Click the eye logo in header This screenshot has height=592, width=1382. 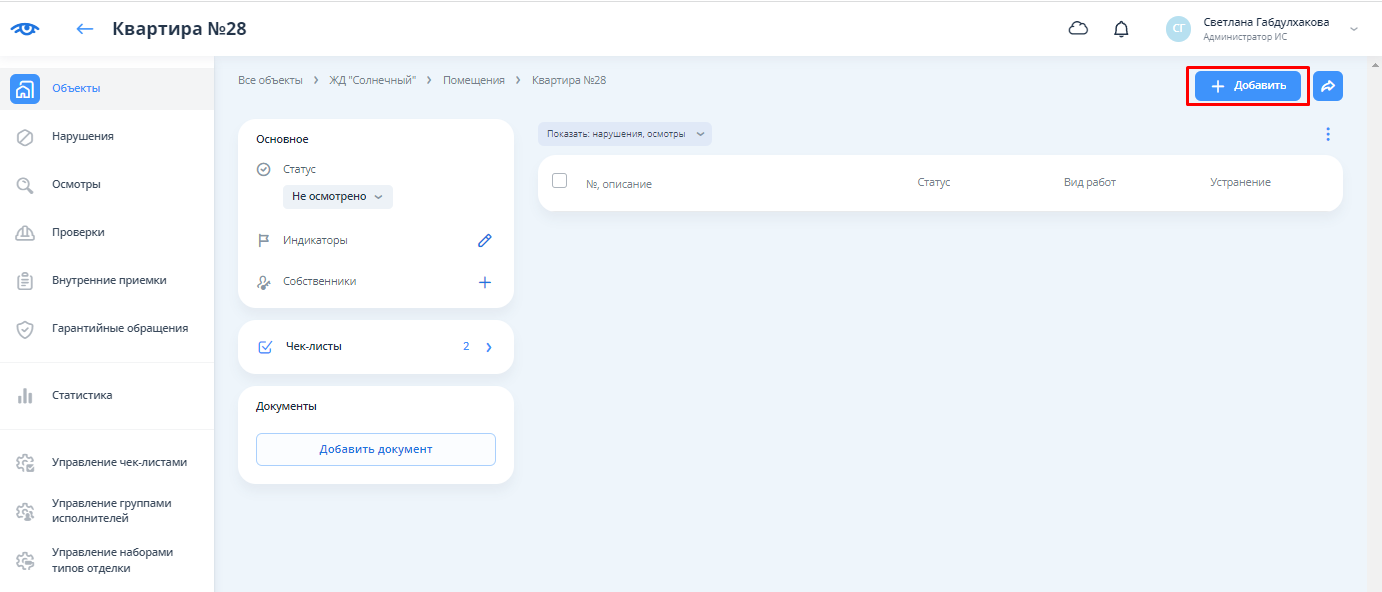click(x=25, y=29)
